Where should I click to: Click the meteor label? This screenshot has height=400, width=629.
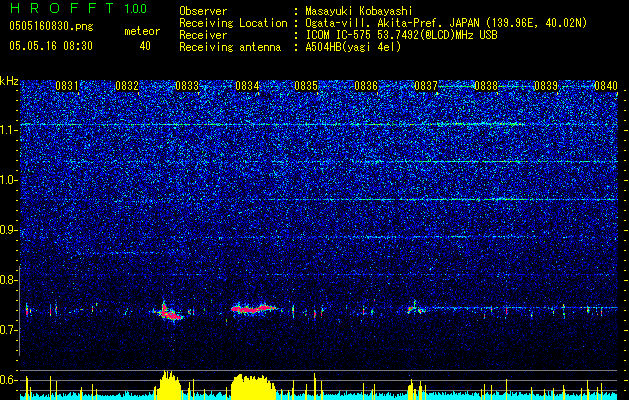tap(142, 31)
